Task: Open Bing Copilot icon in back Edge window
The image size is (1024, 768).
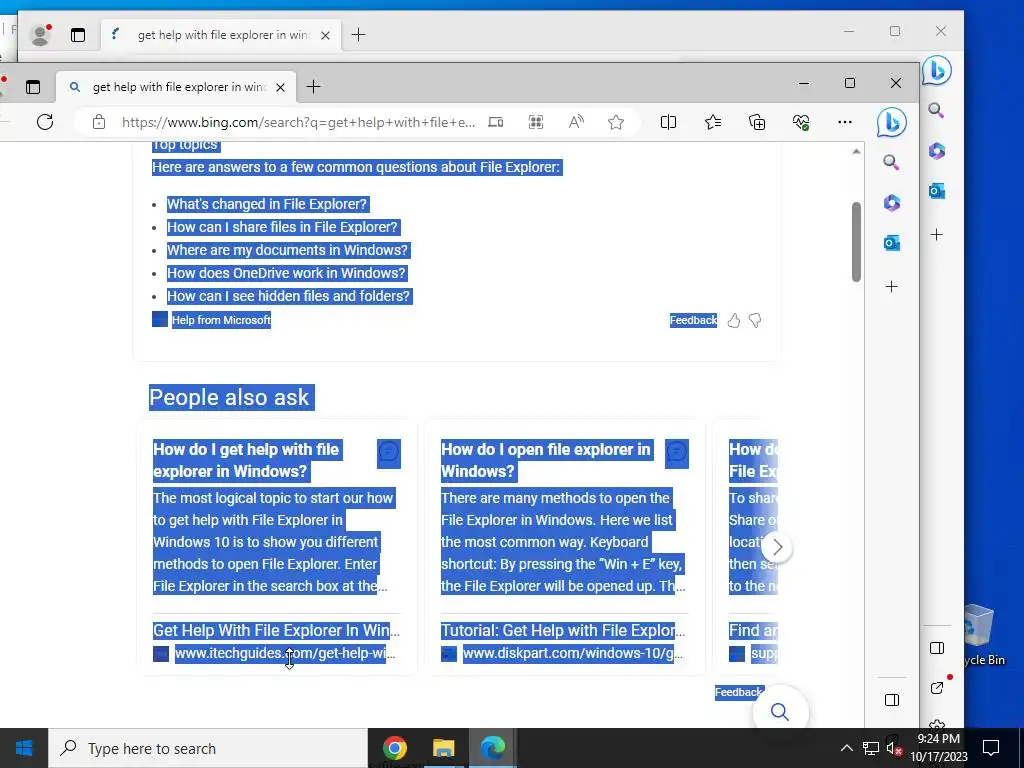Action: click(x=936, y=70)
